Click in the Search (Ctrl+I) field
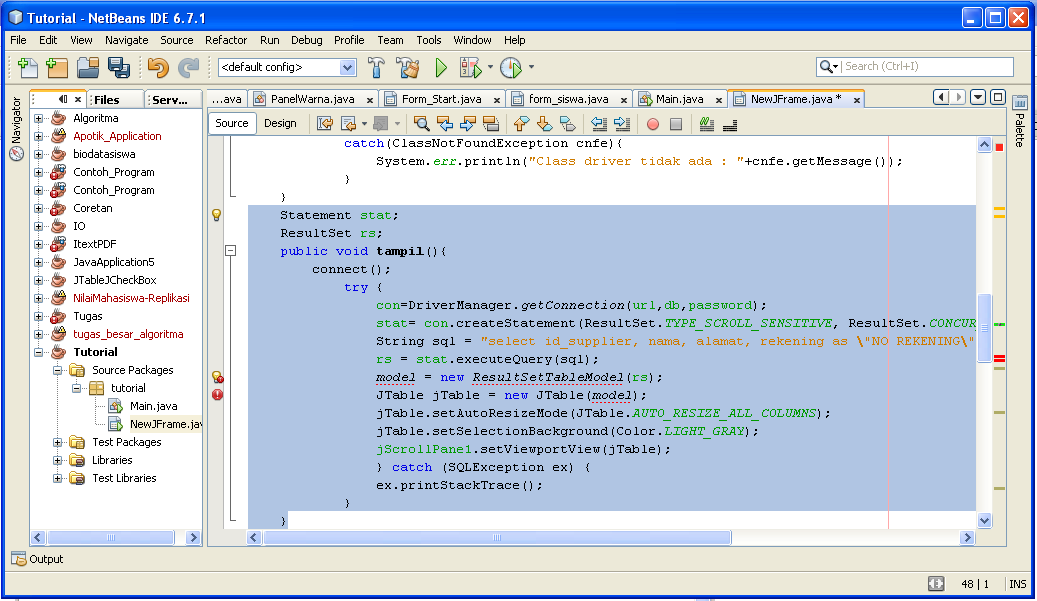 927,66
